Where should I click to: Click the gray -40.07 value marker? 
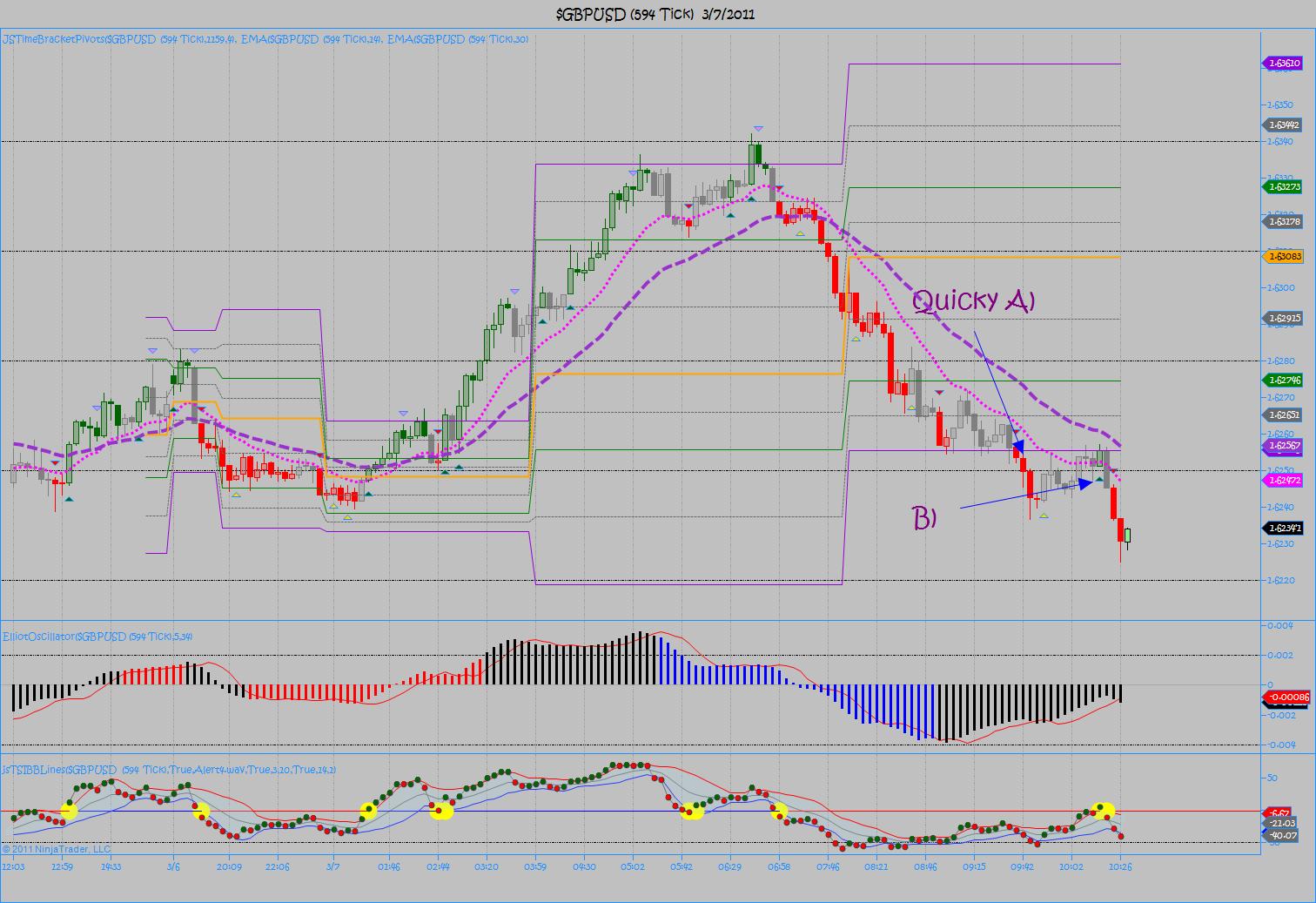click(1282, 835)
